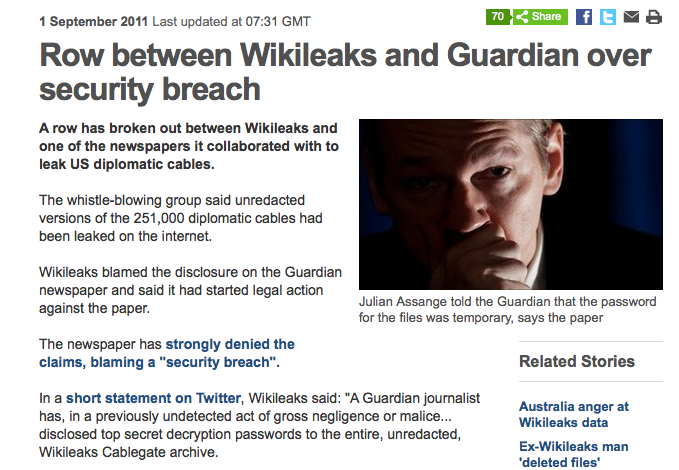Click the publication date "1 September 2011"
The image size is (679, 470).
coord(94,19)
